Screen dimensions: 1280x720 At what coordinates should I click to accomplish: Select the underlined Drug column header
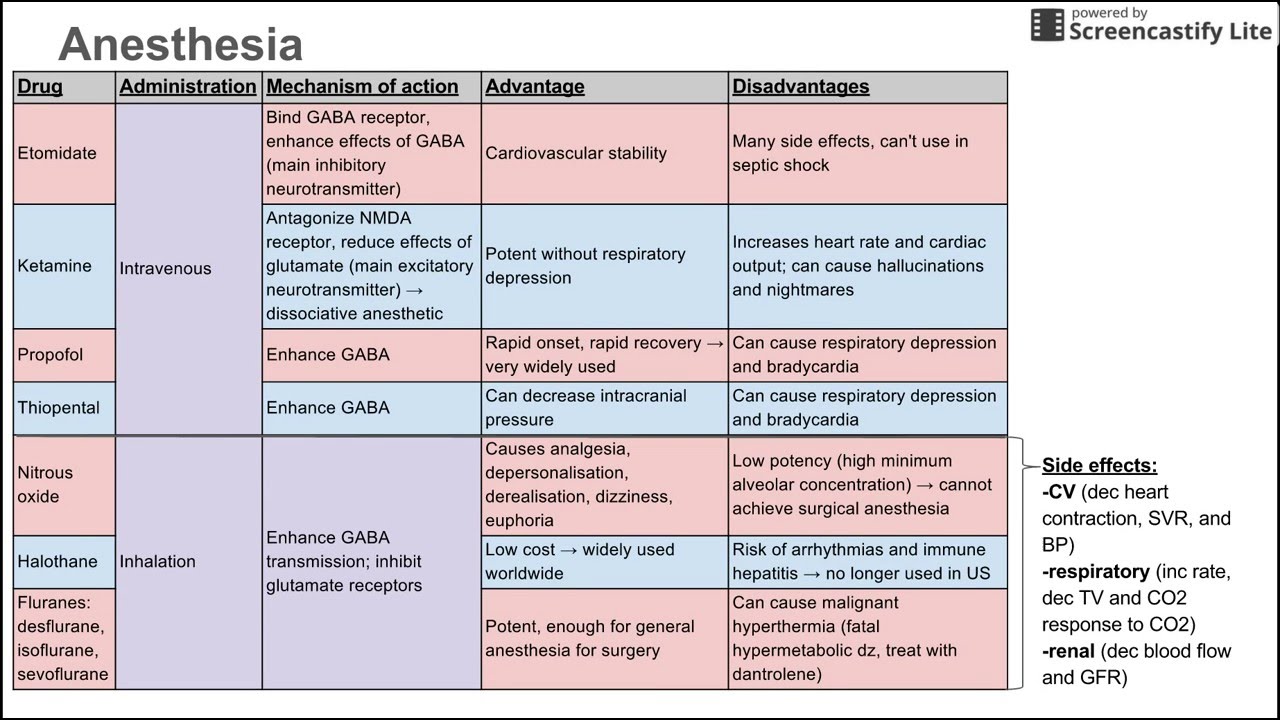click(40, 87)
